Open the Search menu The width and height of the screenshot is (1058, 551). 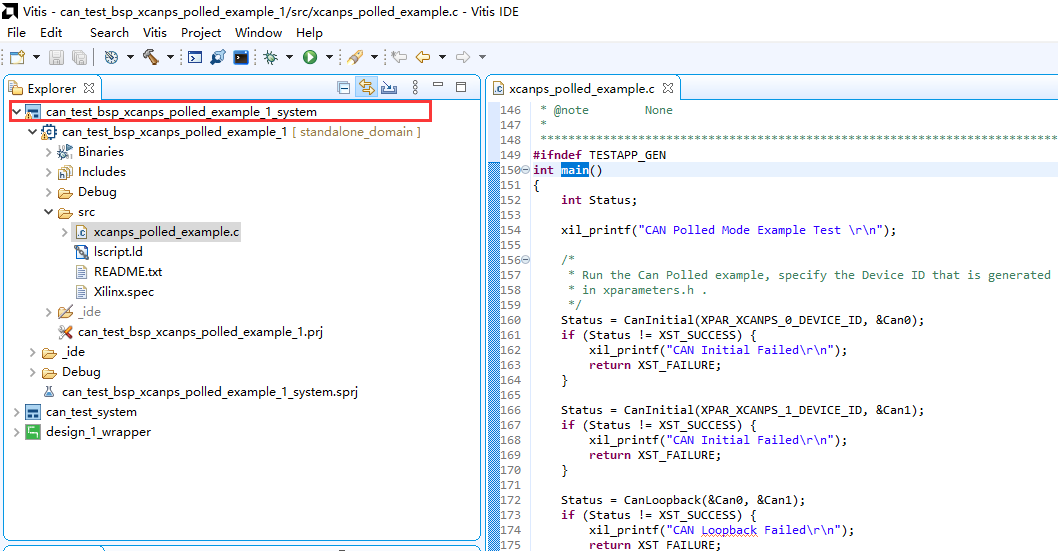(x=109, y=32)
